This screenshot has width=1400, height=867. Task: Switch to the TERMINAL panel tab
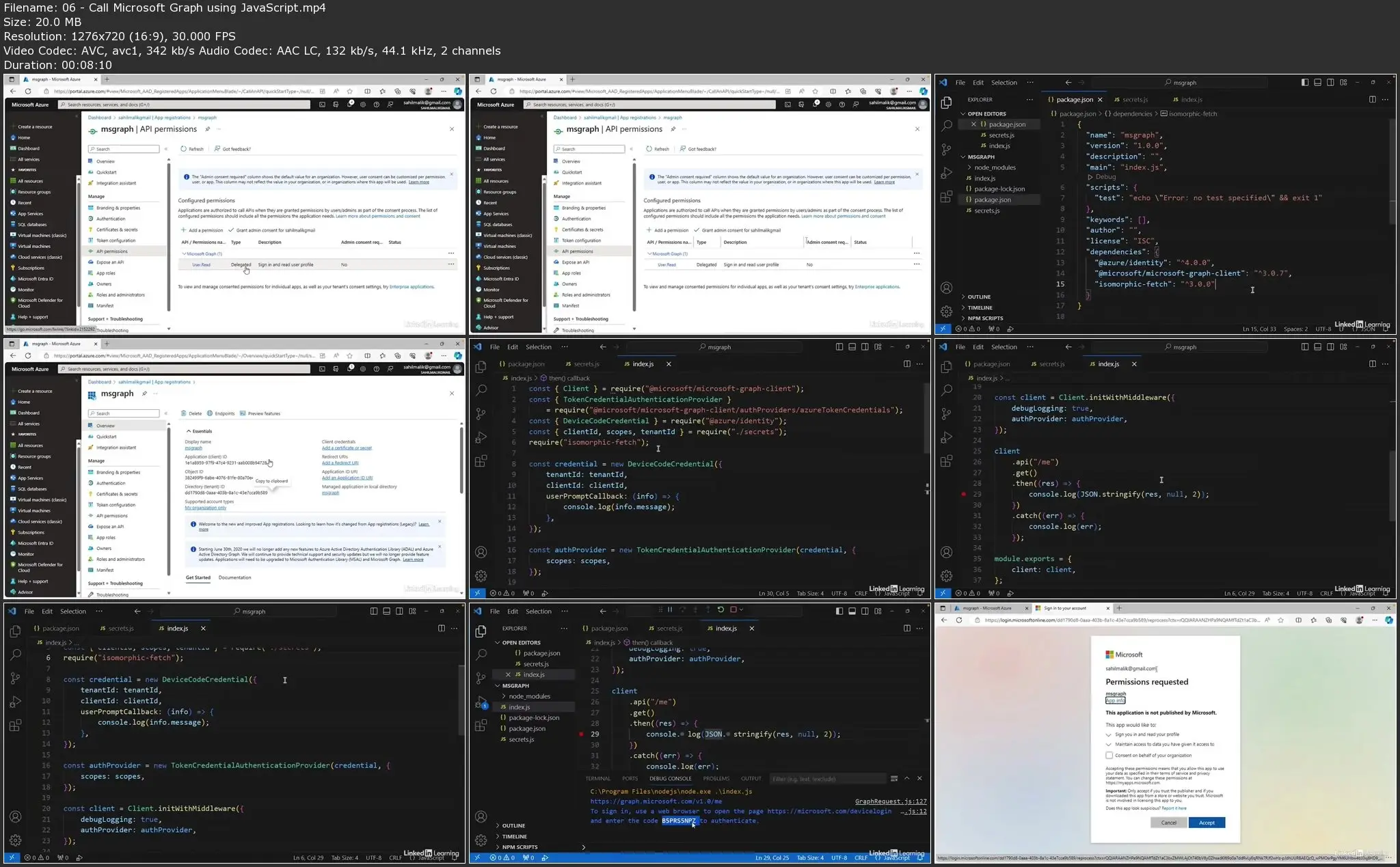tap(597, 779)
